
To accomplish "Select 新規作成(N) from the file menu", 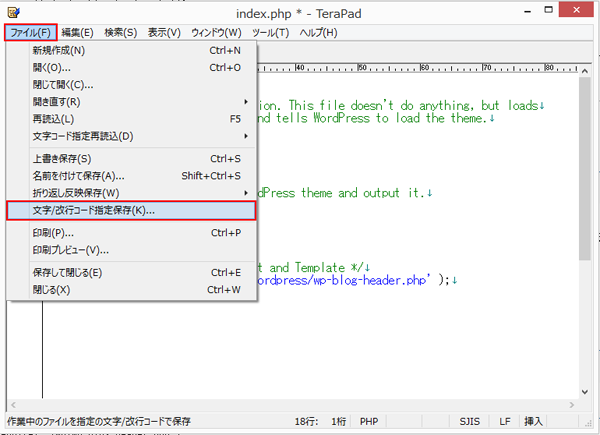I will pos(131,51).
